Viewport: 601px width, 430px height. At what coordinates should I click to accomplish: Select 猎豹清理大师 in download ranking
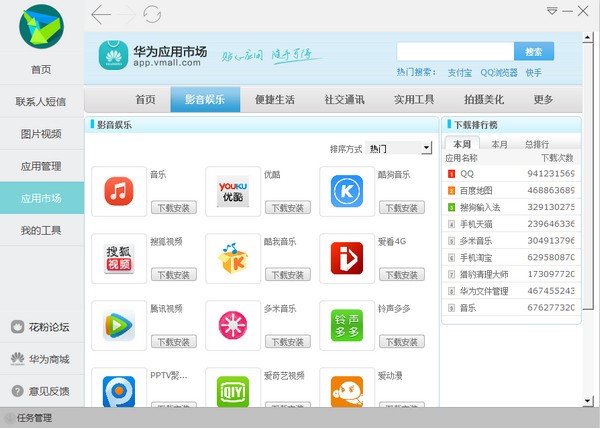point(511,274)
